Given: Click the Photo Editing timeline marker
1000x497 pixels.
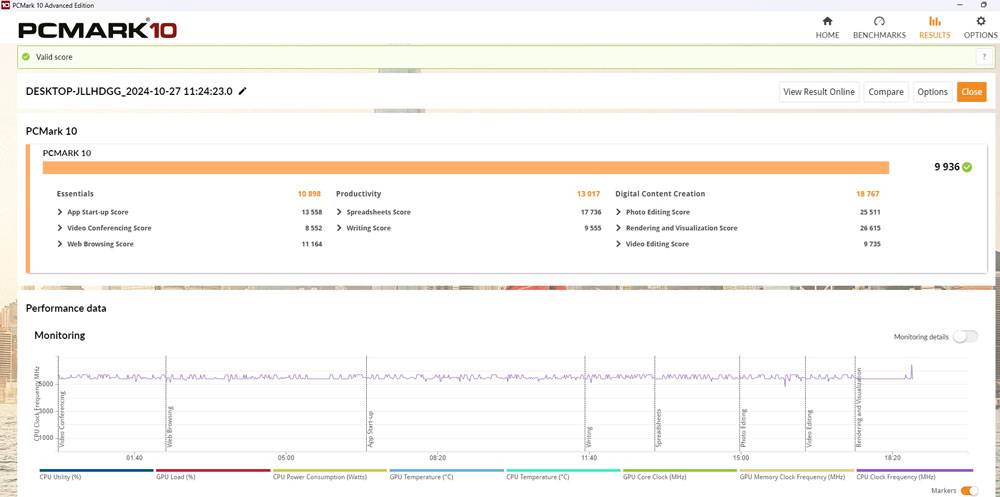Looking at the screenshot, I should coord(744,428).
